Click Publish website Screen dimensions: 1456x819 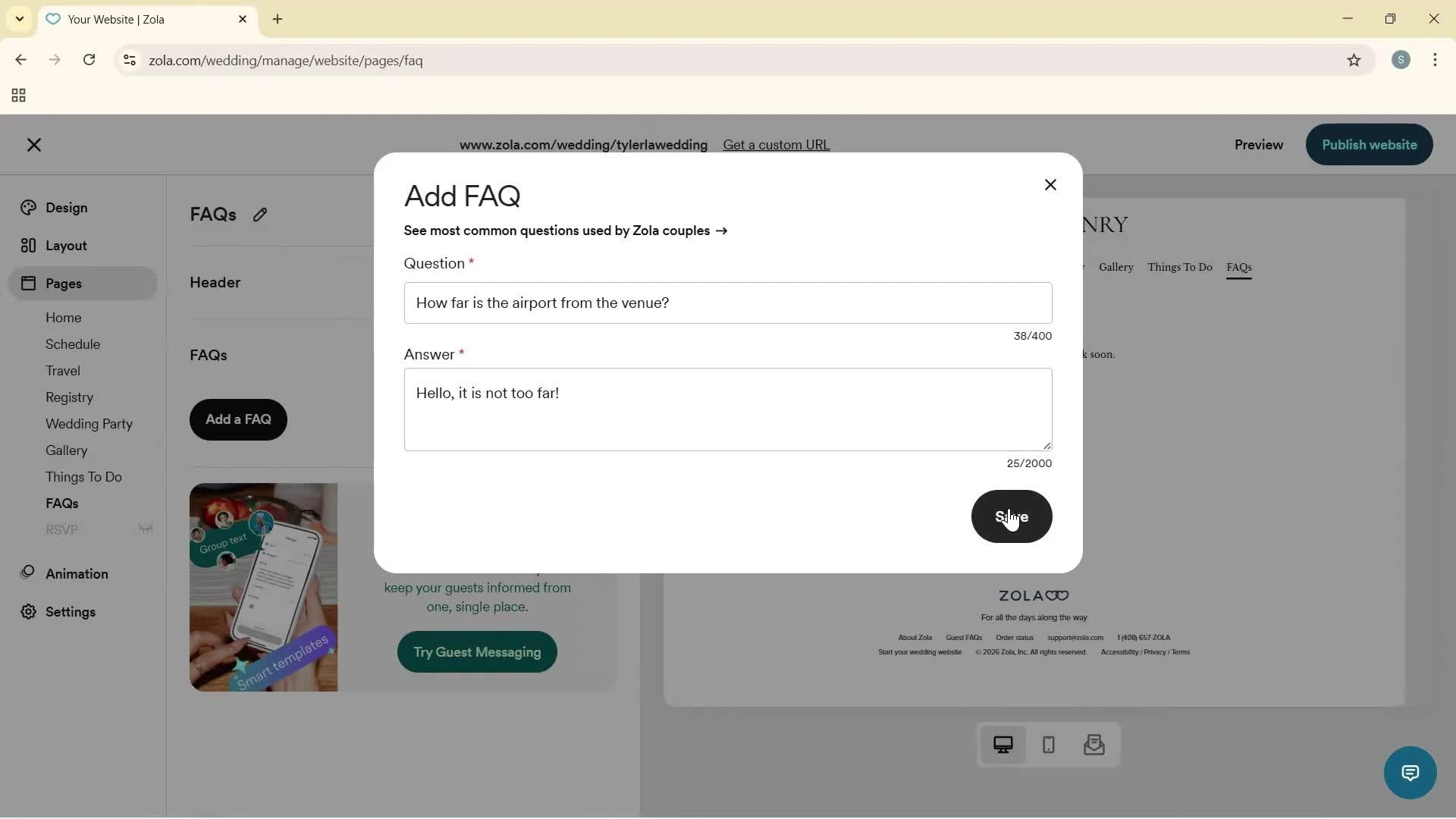coord(1369,144)
